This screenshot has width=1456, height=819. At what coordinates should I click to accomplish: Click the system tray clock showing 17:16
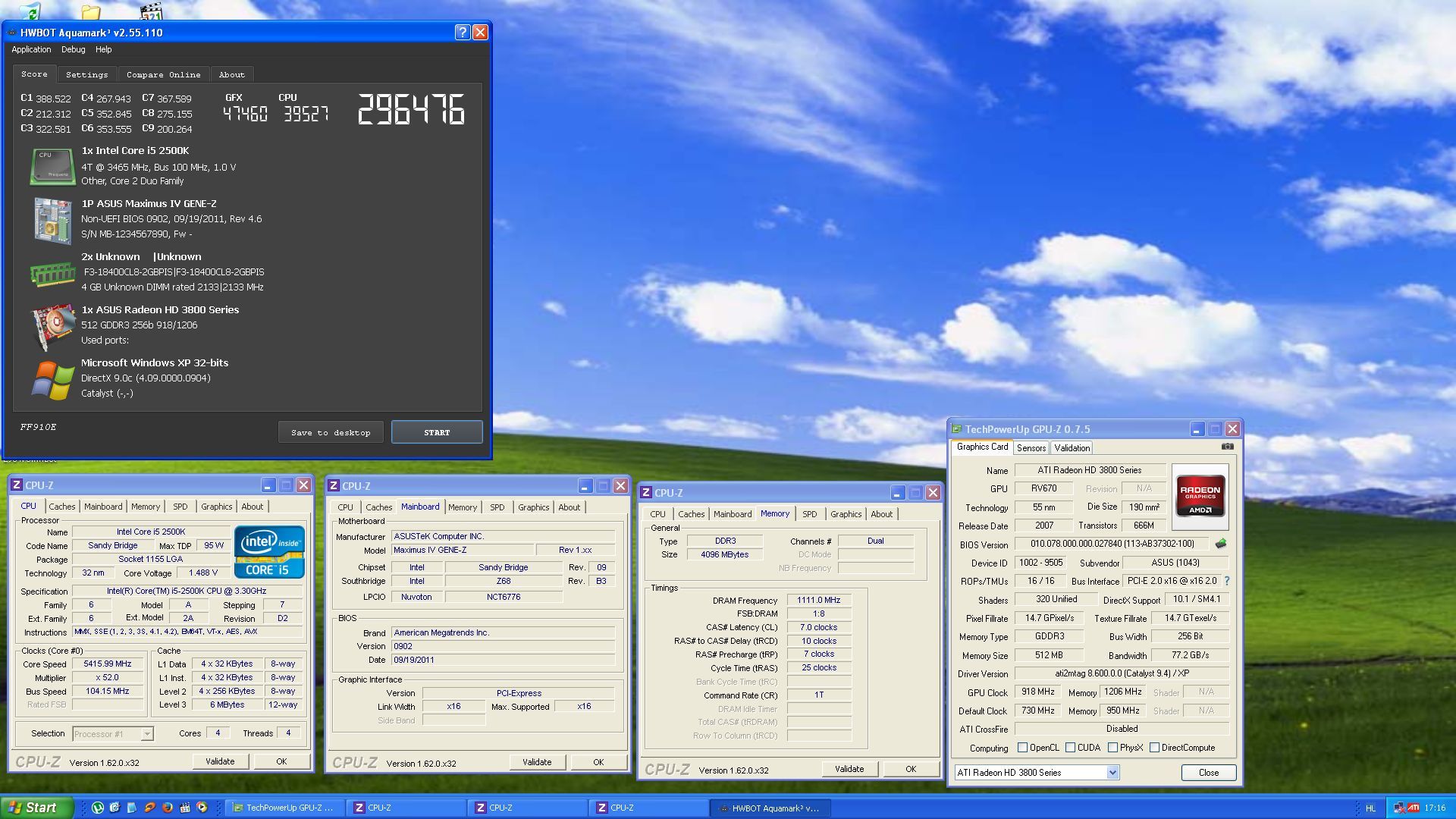pos(1435,808)
